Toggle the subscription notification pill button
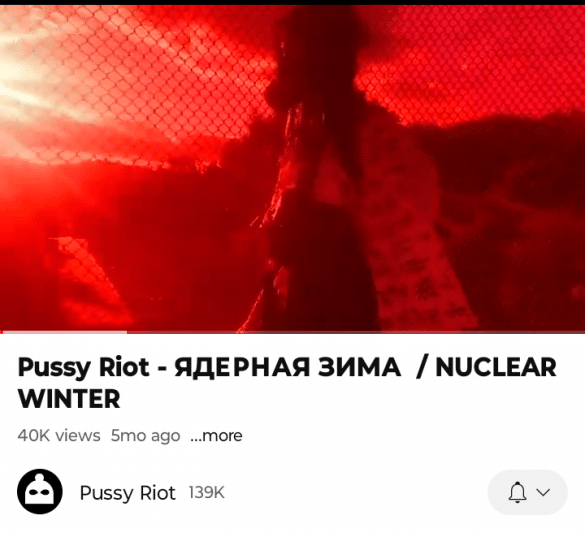Image resolution: width=585 pixels, height=533 pixels. click(x=528, y=492)
